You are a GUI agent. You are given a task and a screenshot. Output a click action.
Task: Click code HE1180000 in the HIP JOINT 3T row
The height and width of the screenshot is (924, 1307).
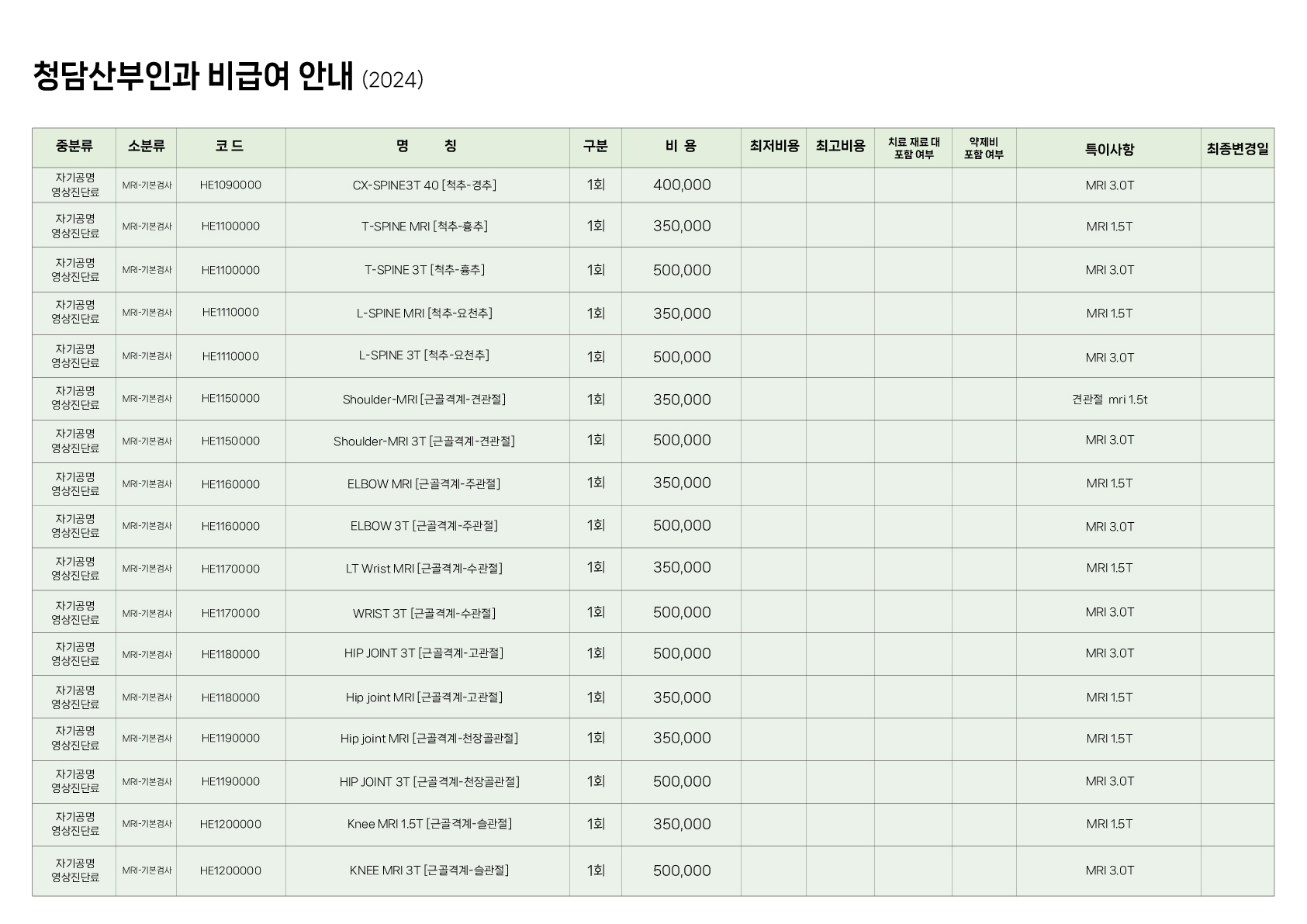pyautogui.click(x=230, y=654)
